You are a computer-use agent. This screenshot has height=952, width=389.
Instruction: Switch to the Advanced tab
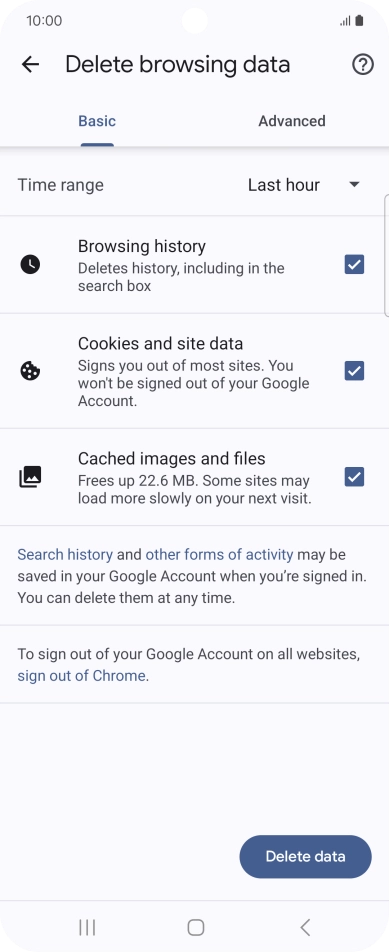click(x=292, y=121)
